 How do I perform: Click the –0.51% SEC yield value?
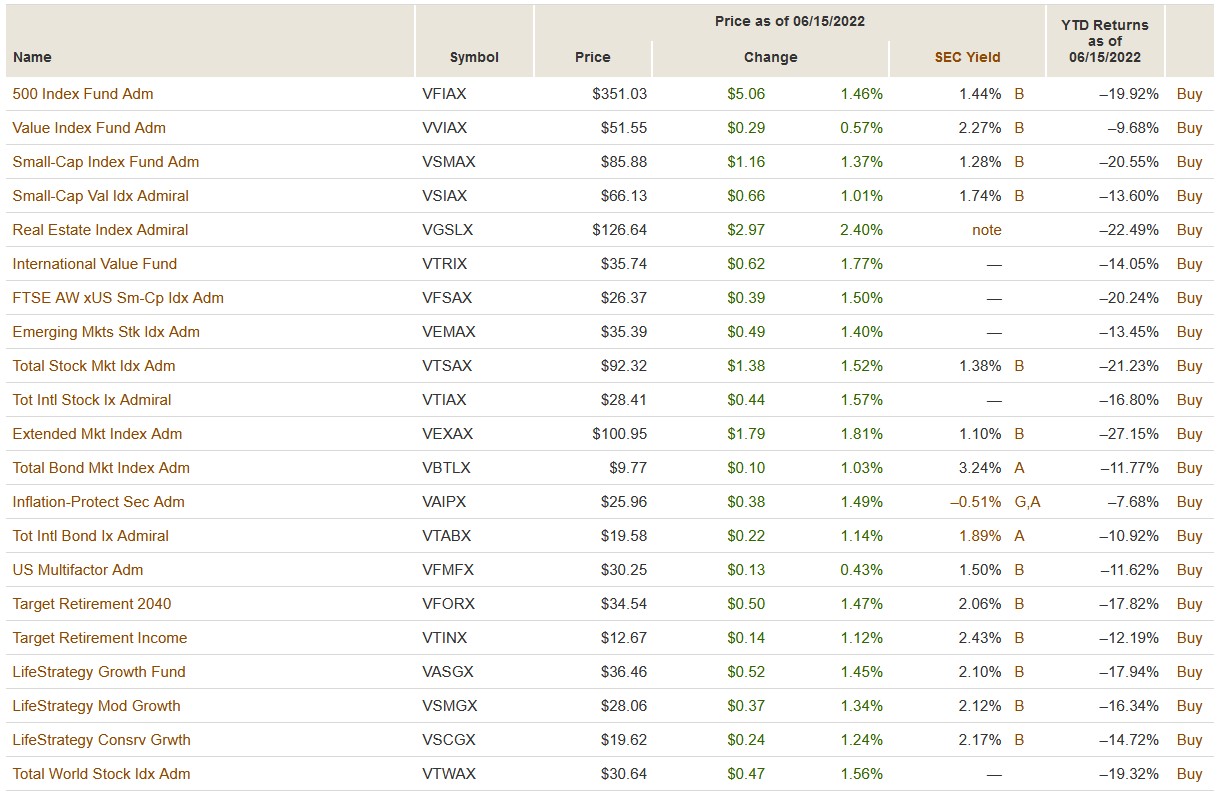click(x=975, y=502)
